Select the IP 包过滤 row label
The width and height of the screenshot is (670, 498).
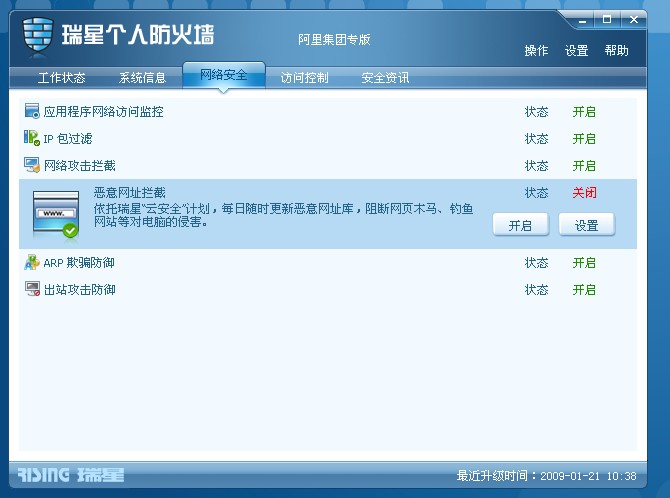click(x=68, y=138)
